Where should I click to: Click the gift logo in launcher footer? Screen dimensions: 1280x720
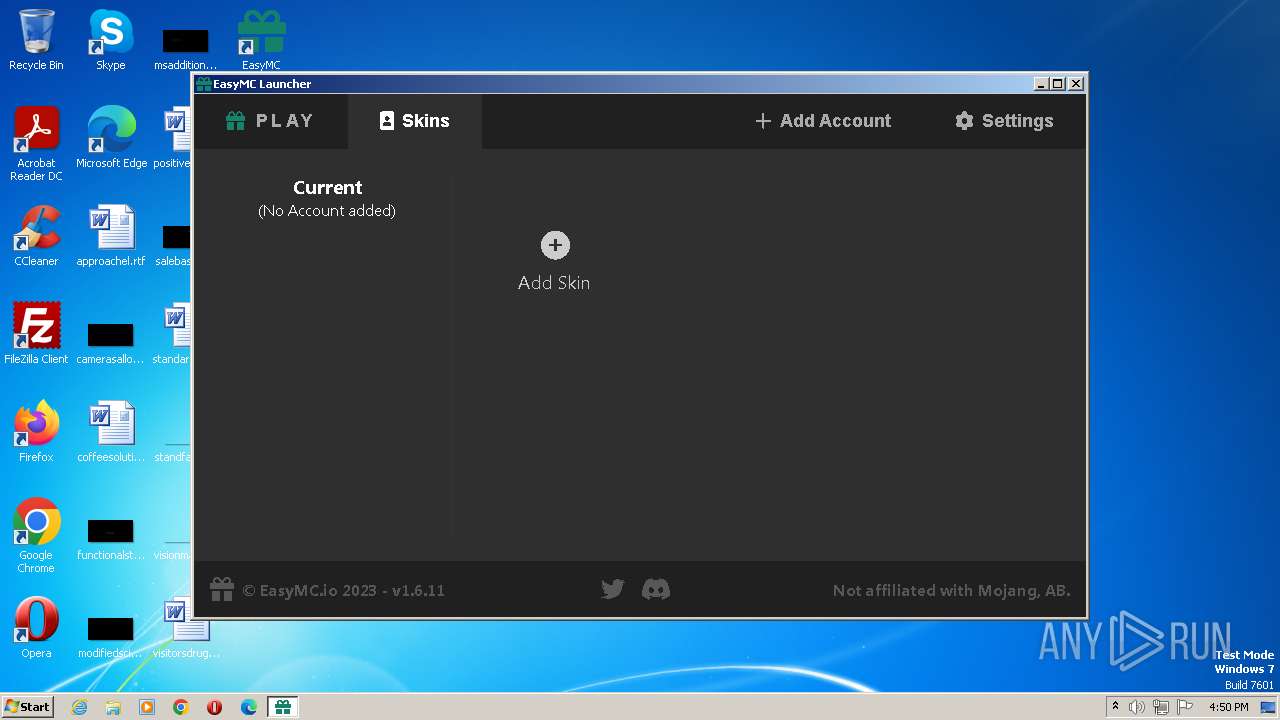222,590
